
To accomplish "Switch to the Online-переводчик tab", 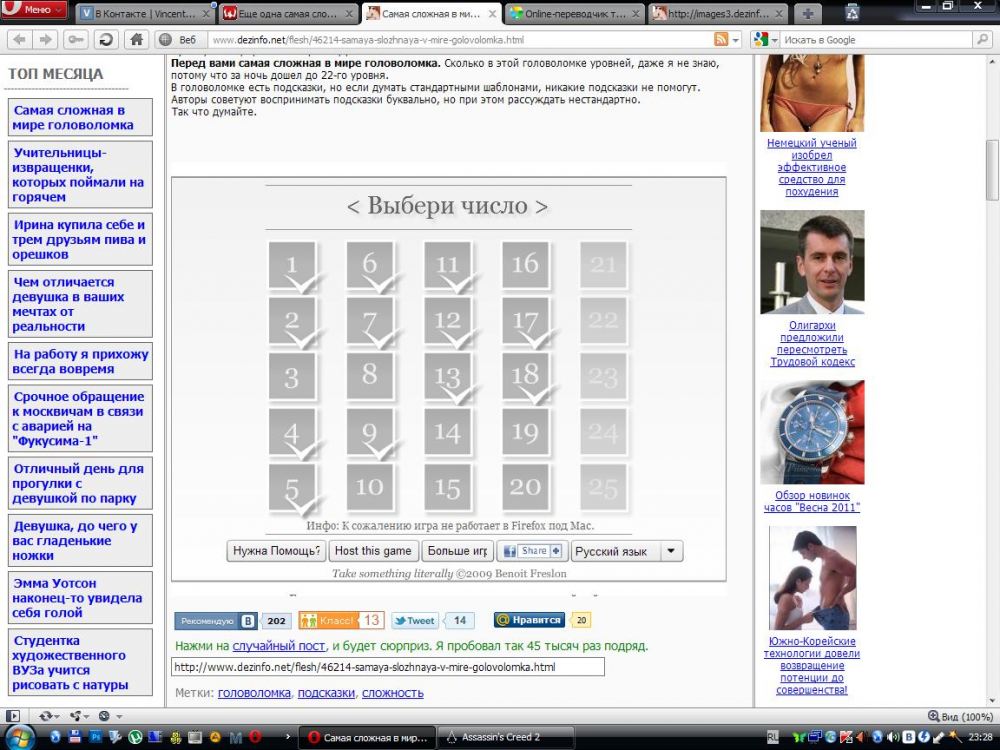I will click(571, 13).
